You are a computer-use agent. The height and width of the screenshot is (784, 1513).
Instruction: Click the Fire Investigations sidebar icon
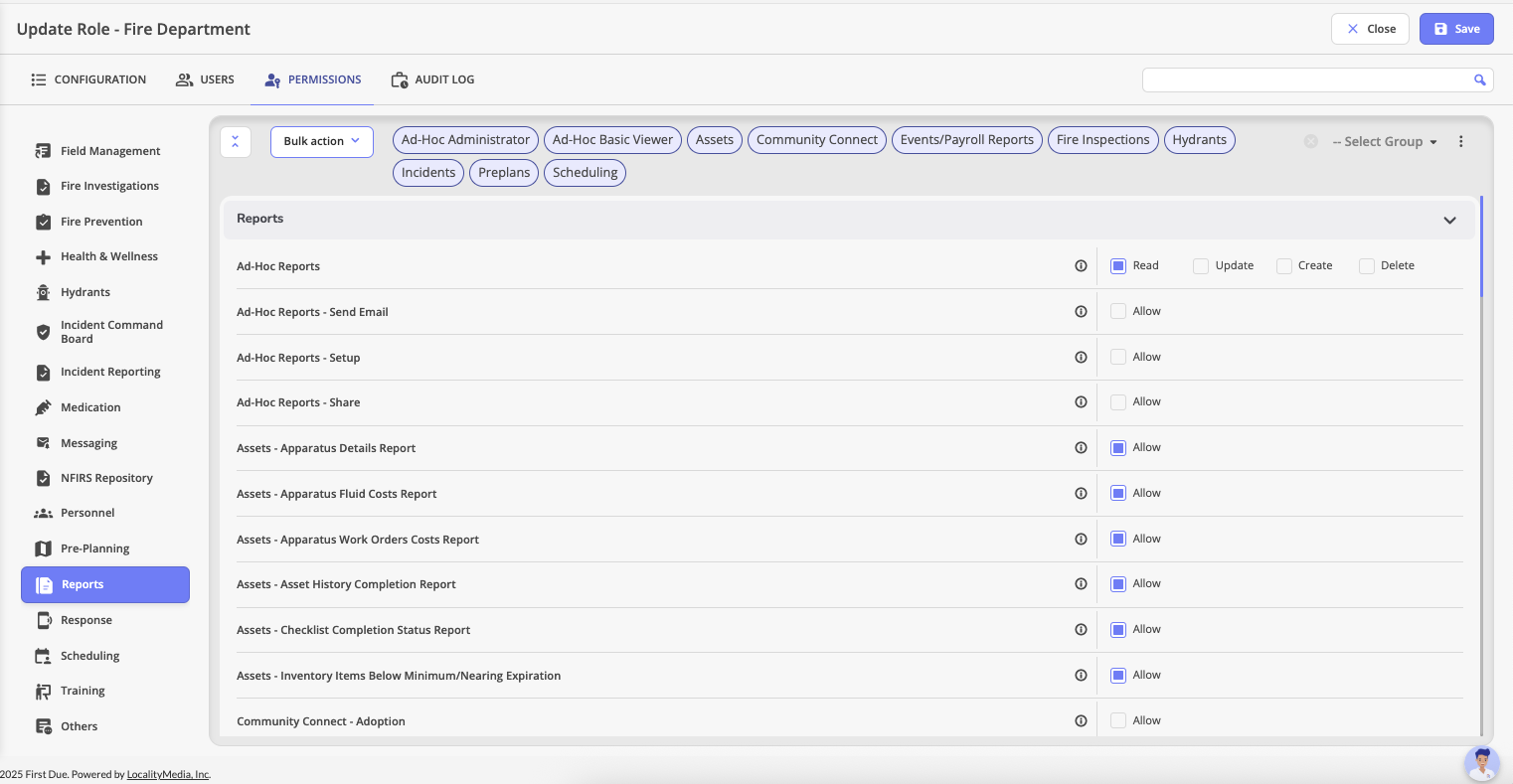click(x=43, y=186)
